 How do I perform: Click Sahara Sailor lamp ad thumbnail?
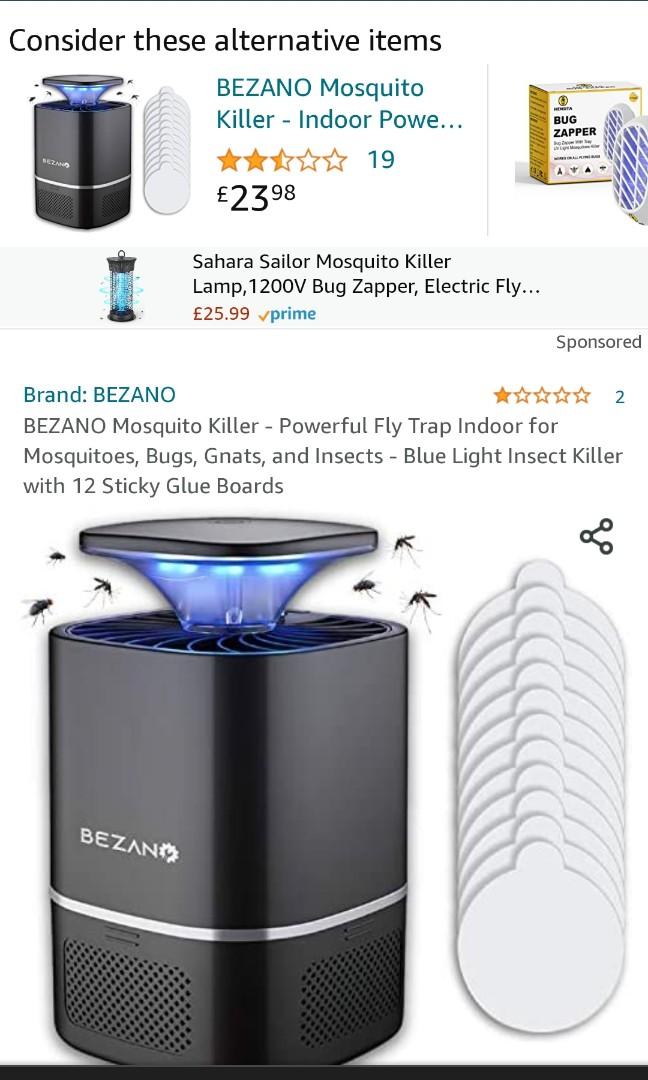click(121, 287)
